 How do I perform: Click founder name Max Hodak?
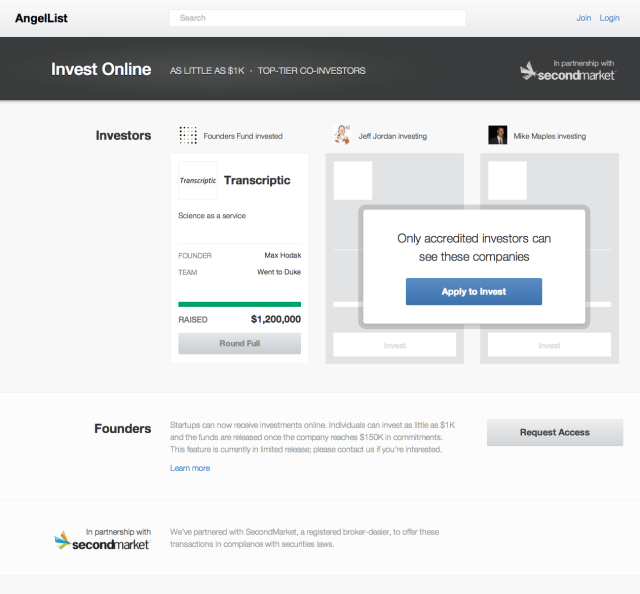coord(282,255)
